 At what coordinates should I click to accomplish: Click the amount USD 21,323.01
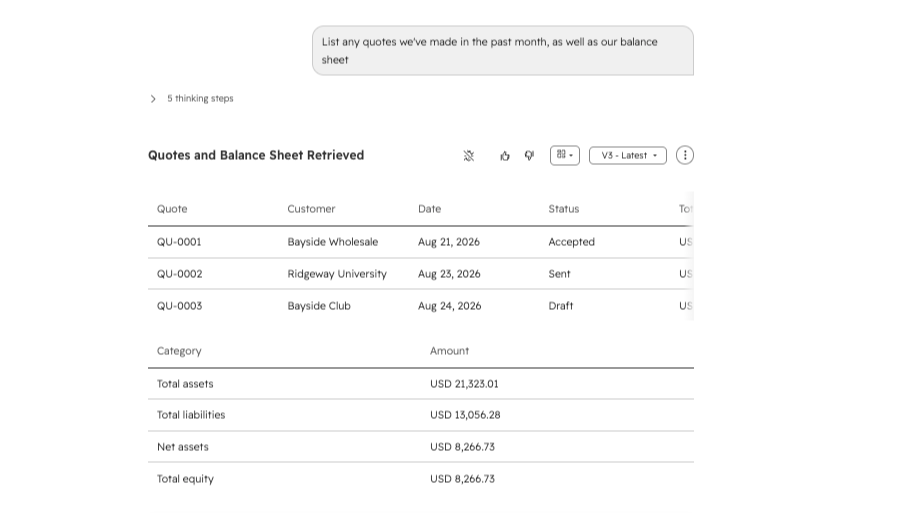[x=465, y=384]
